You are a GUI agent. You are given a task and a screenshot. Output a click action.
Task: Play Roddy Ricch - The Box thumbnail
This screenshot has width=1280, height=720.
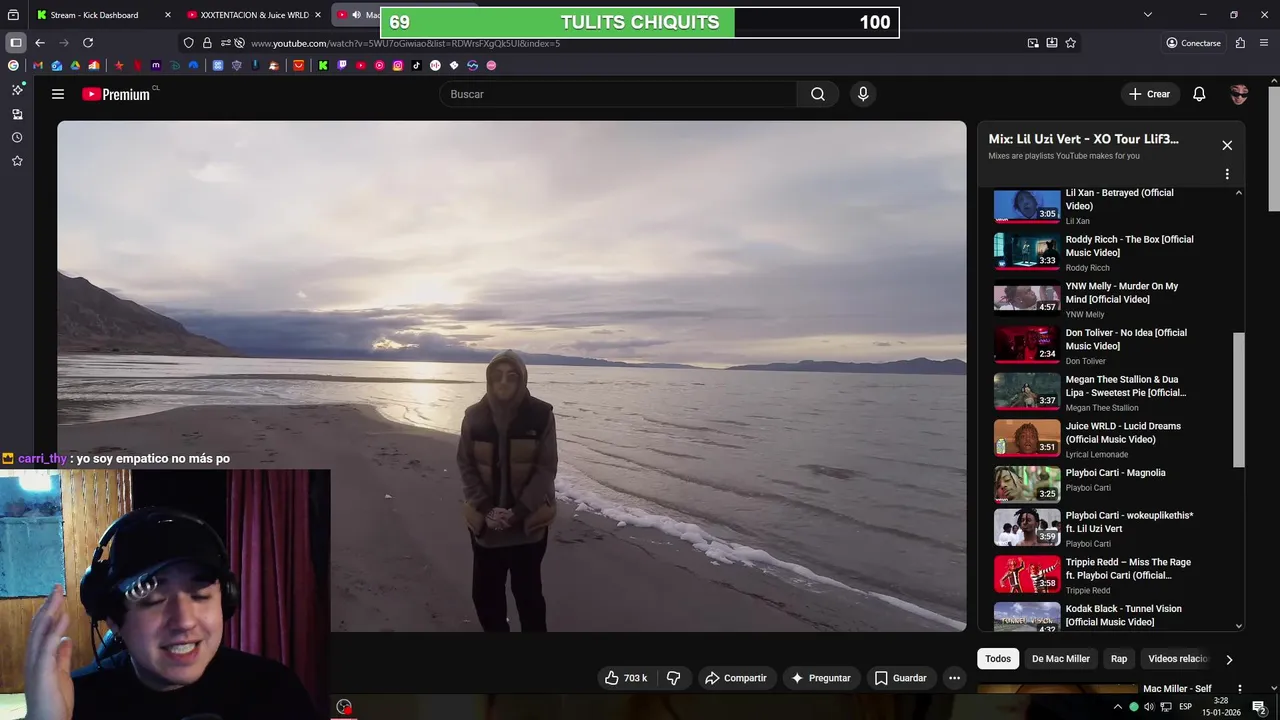(1027, 252)
